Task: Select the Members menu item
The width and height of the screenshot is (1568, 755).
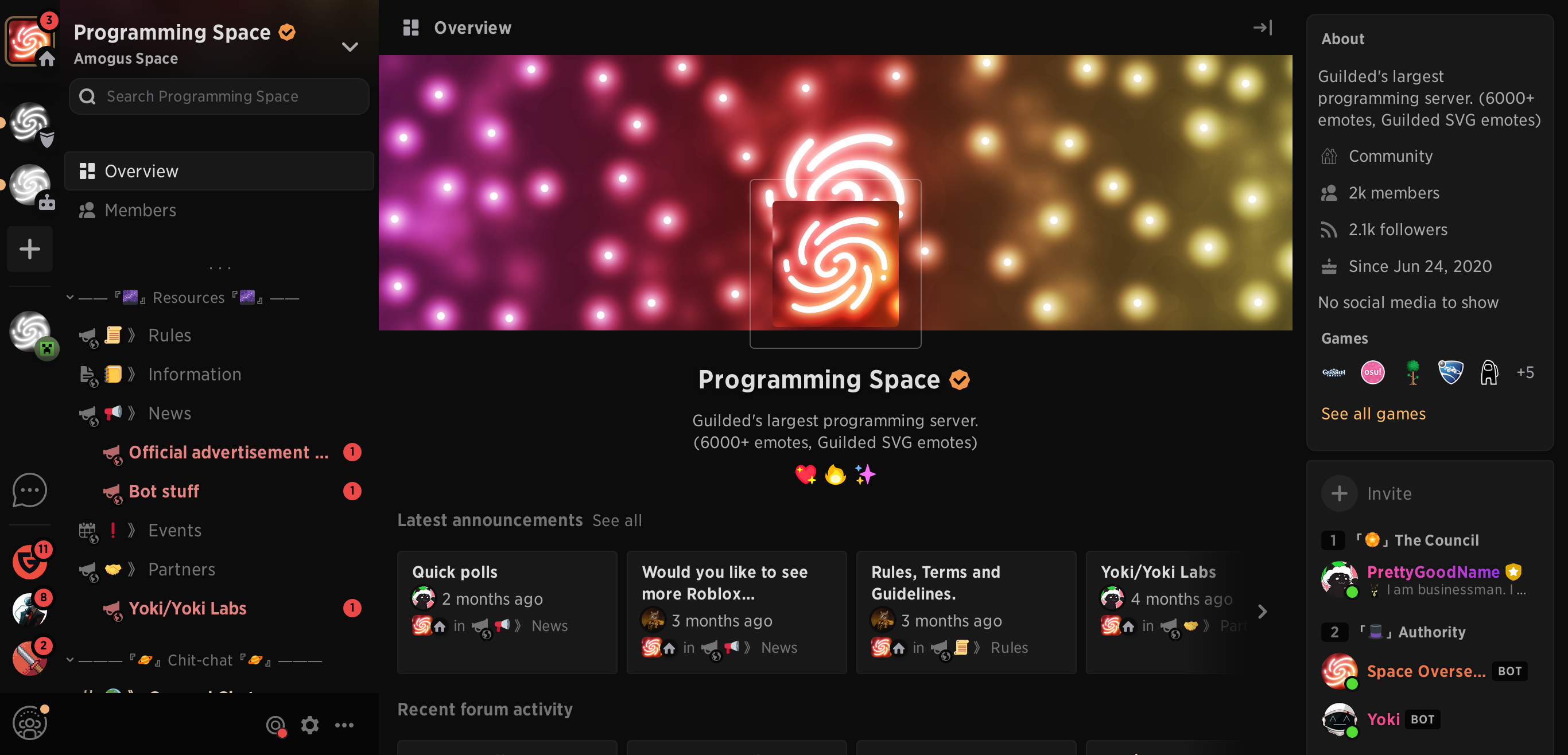Action: click(140, 210)
